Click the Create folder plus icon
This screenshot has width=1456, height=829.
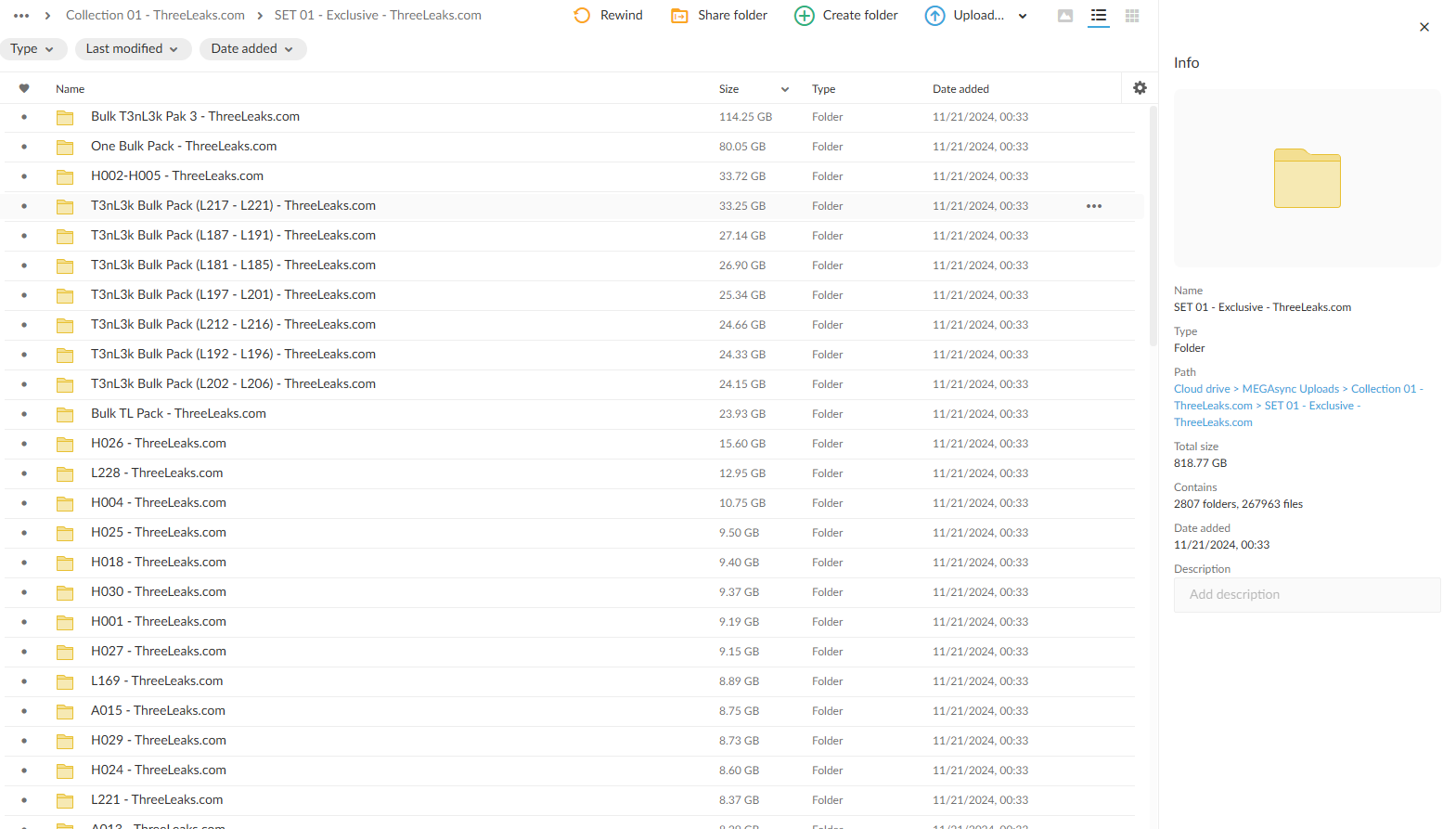(805, 16)
